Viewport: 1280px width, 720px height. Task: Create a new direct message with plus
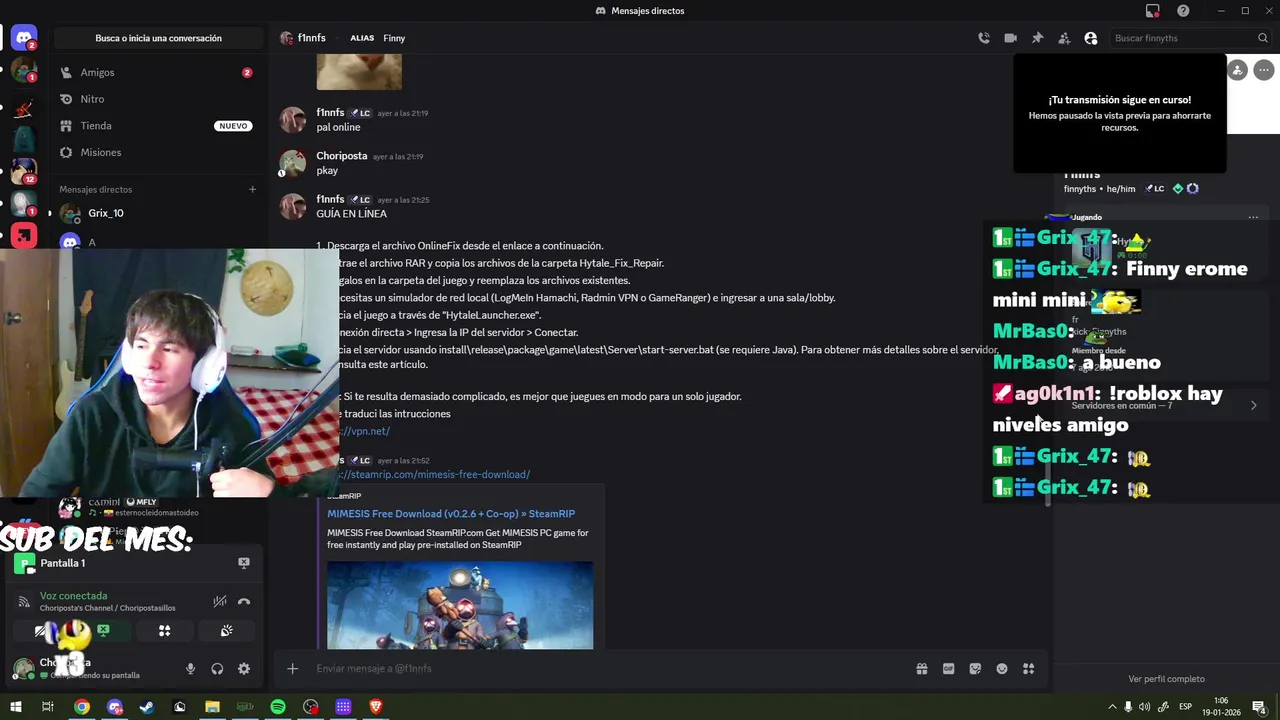pyautogui.click(x=252, y=189)
